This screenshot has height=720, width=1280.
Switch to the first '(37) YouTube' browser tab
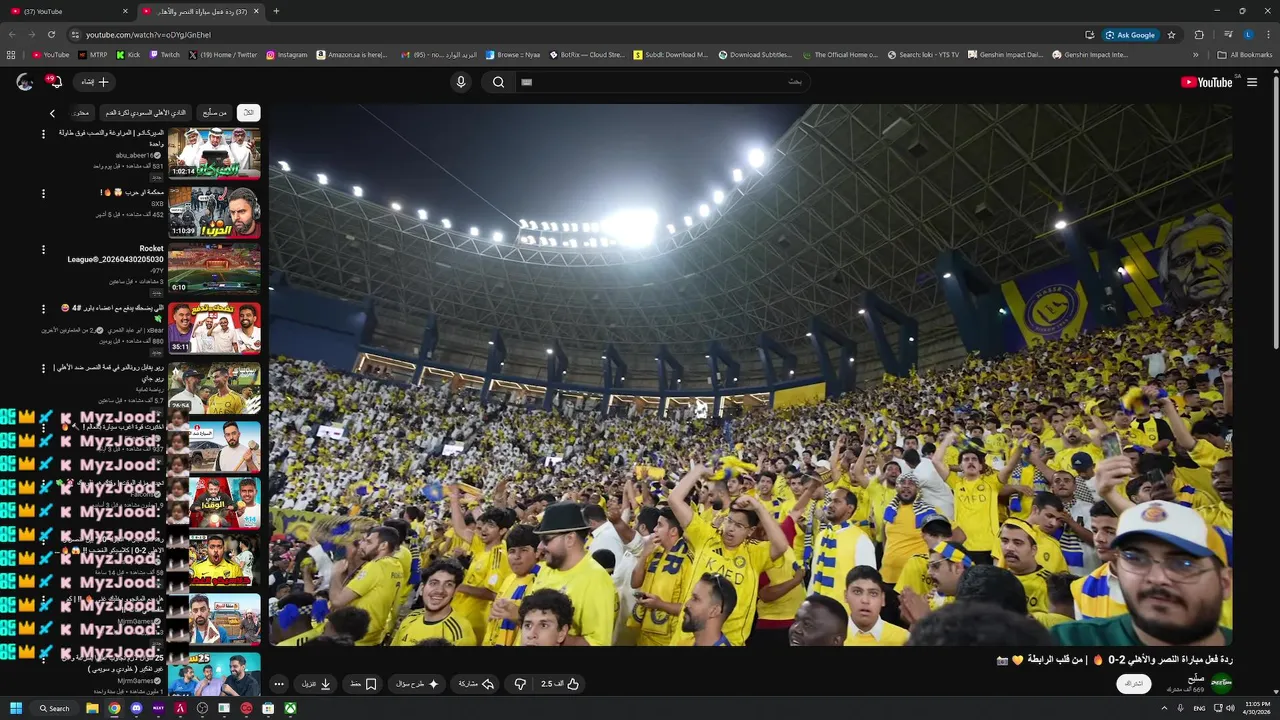coord(68,11)
